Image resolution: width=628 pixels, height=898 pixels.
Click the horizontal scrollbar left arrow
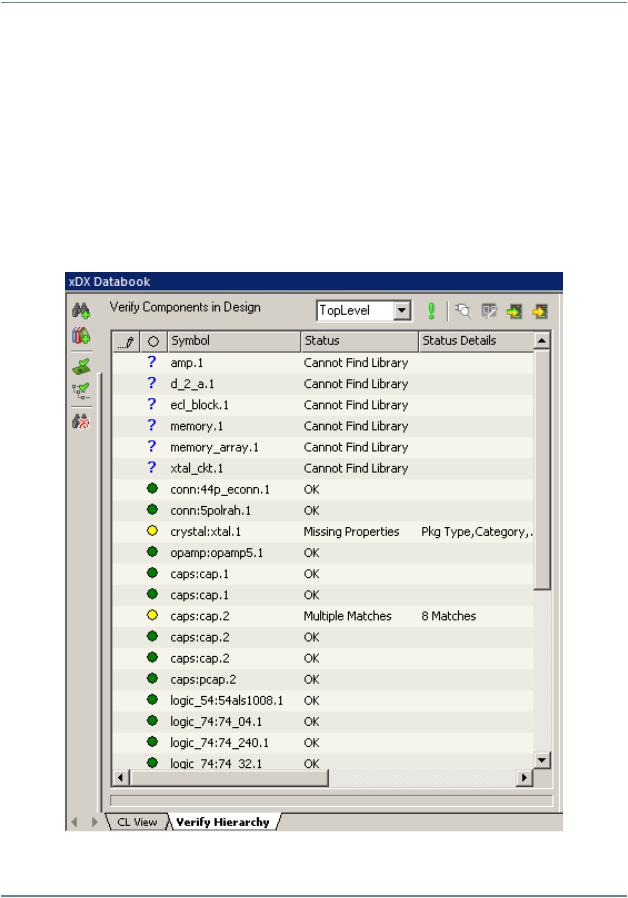tap(121, 778)
